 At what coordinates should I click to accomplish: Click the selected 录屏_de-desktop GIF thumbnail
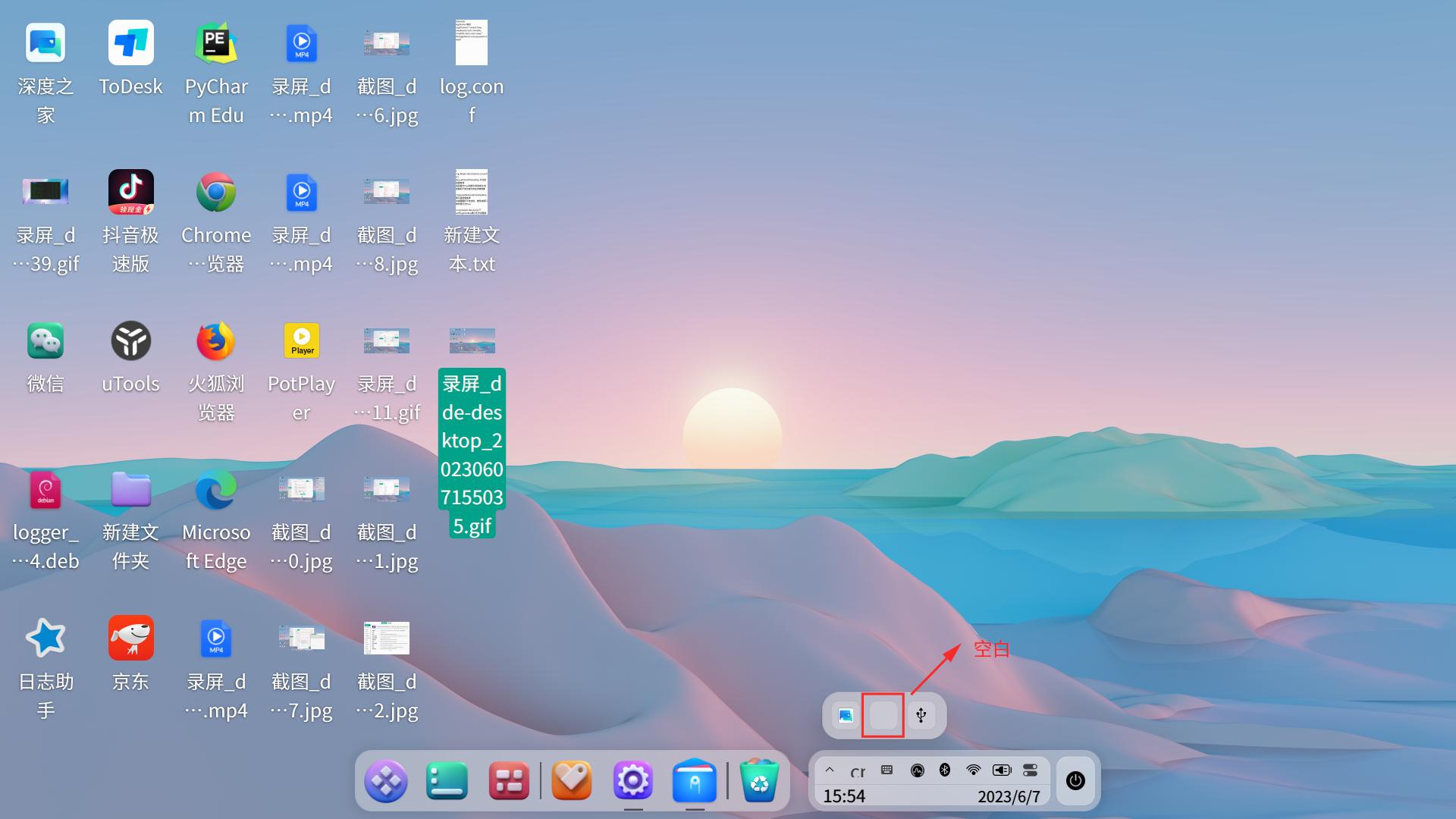pyautogui.click(x=472, y=340)
